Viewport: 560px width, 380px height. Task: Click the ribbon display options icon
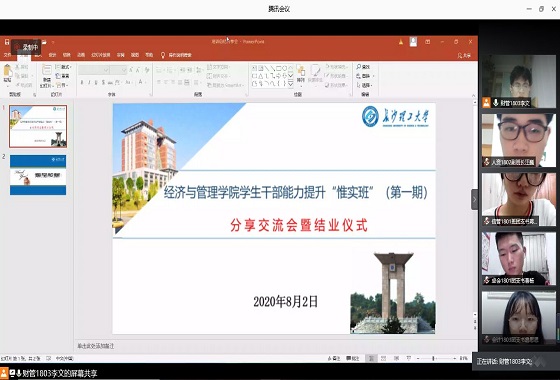click(x=428, y=42)
